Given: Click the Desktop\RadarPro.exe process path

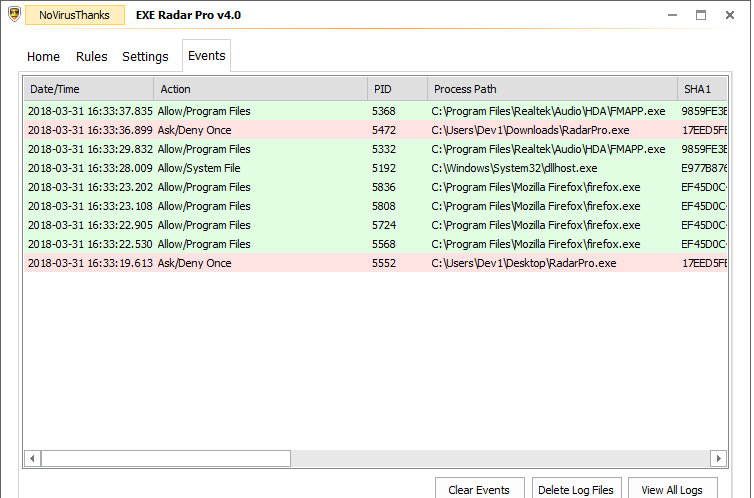Looking at the screenshot, I should tap(524, 263).
